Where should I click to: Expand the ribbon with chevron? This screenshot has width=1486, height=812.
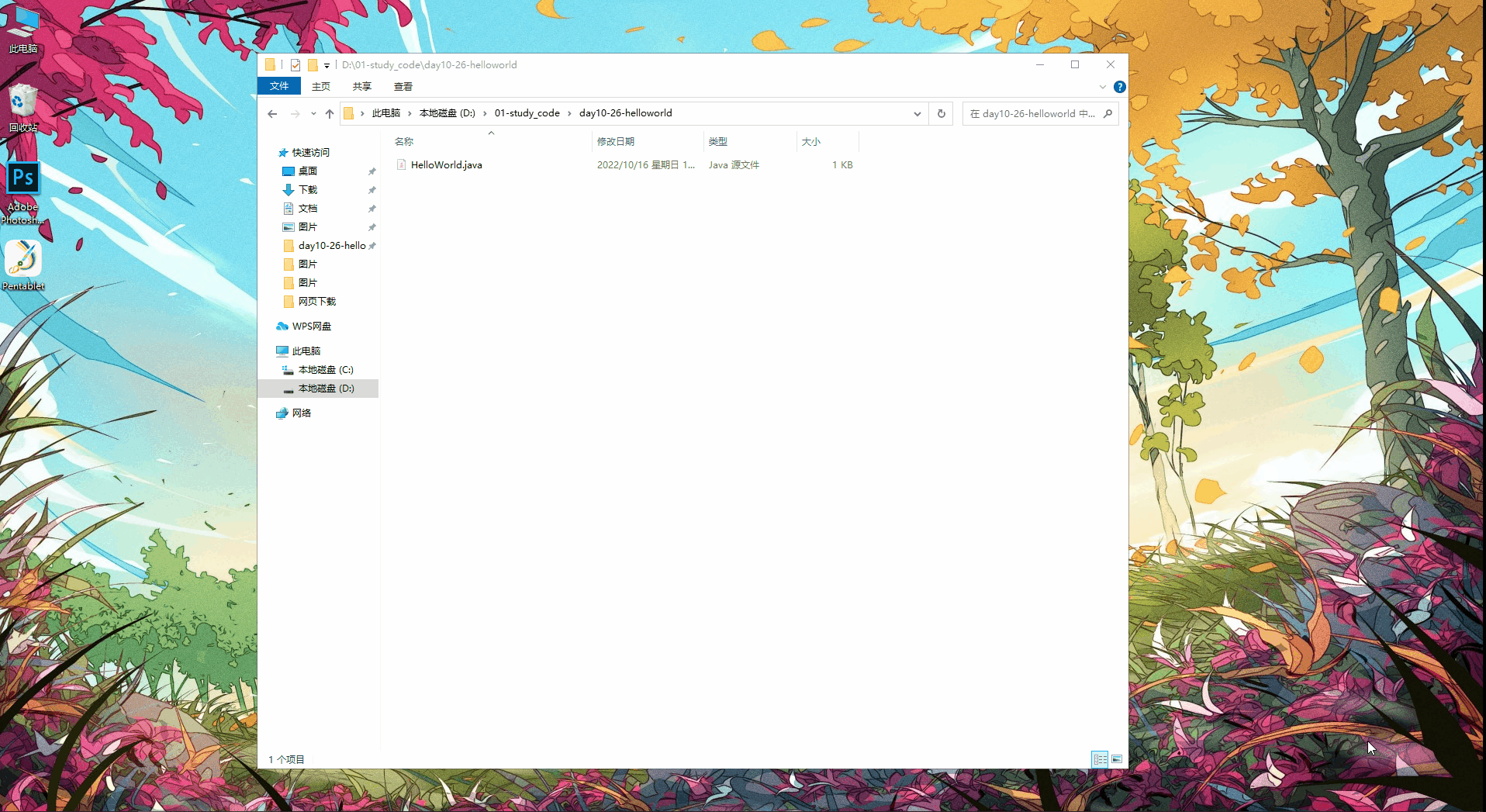tap(1103, 87)
